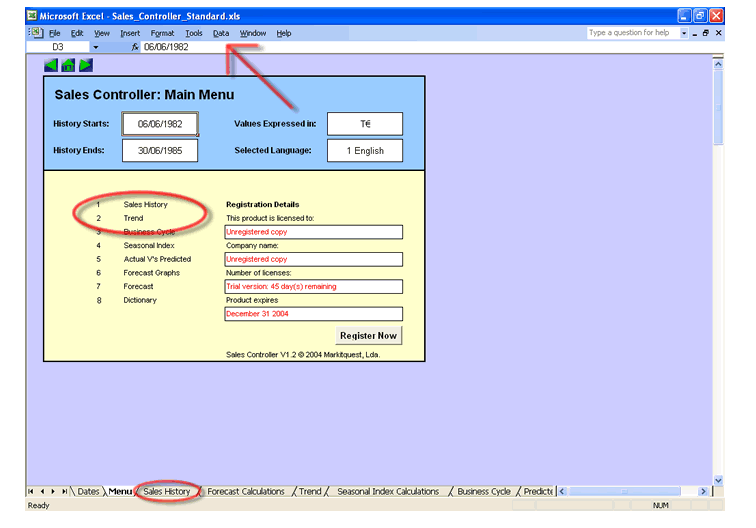Open the Business Cycle menu entry
This screenshot has width=756, height=528.
(149, 232)
